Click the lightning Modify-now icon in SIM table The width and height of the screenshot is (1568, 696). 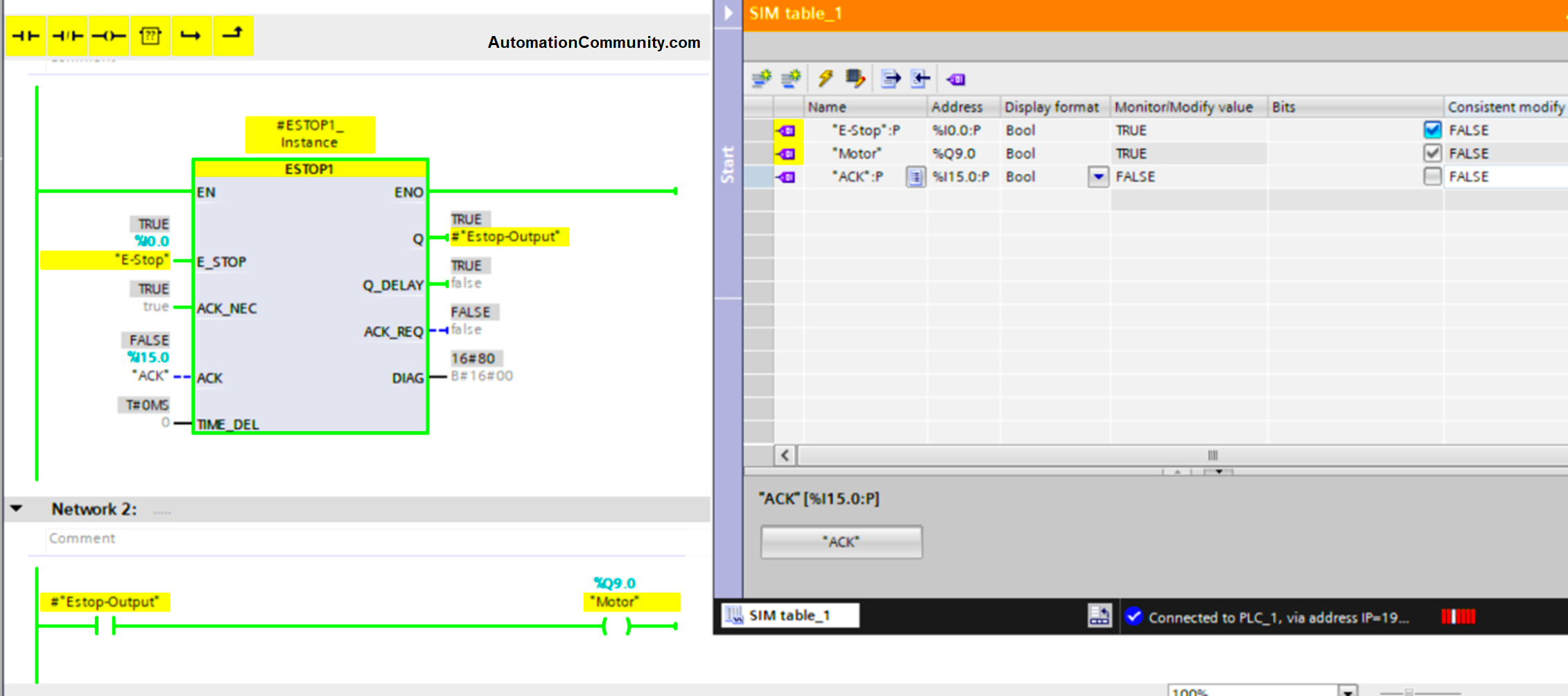coord(824,78)
